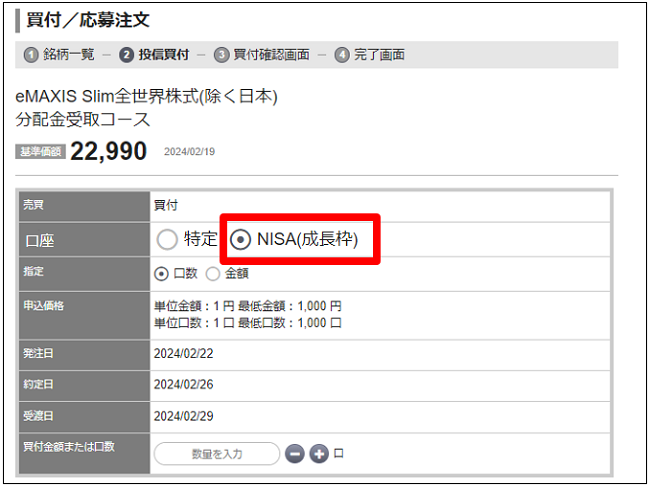Choose the 口数 designation radio button

(161, 274)
